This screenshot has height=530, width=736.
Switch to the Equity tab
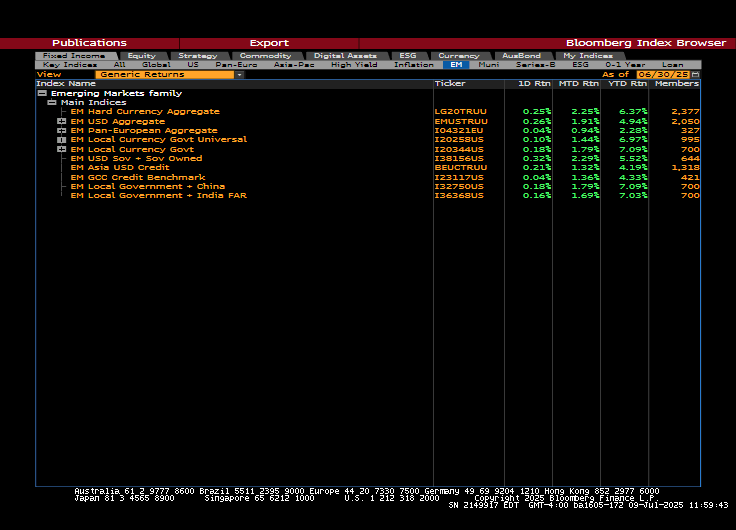pos(141,56)
